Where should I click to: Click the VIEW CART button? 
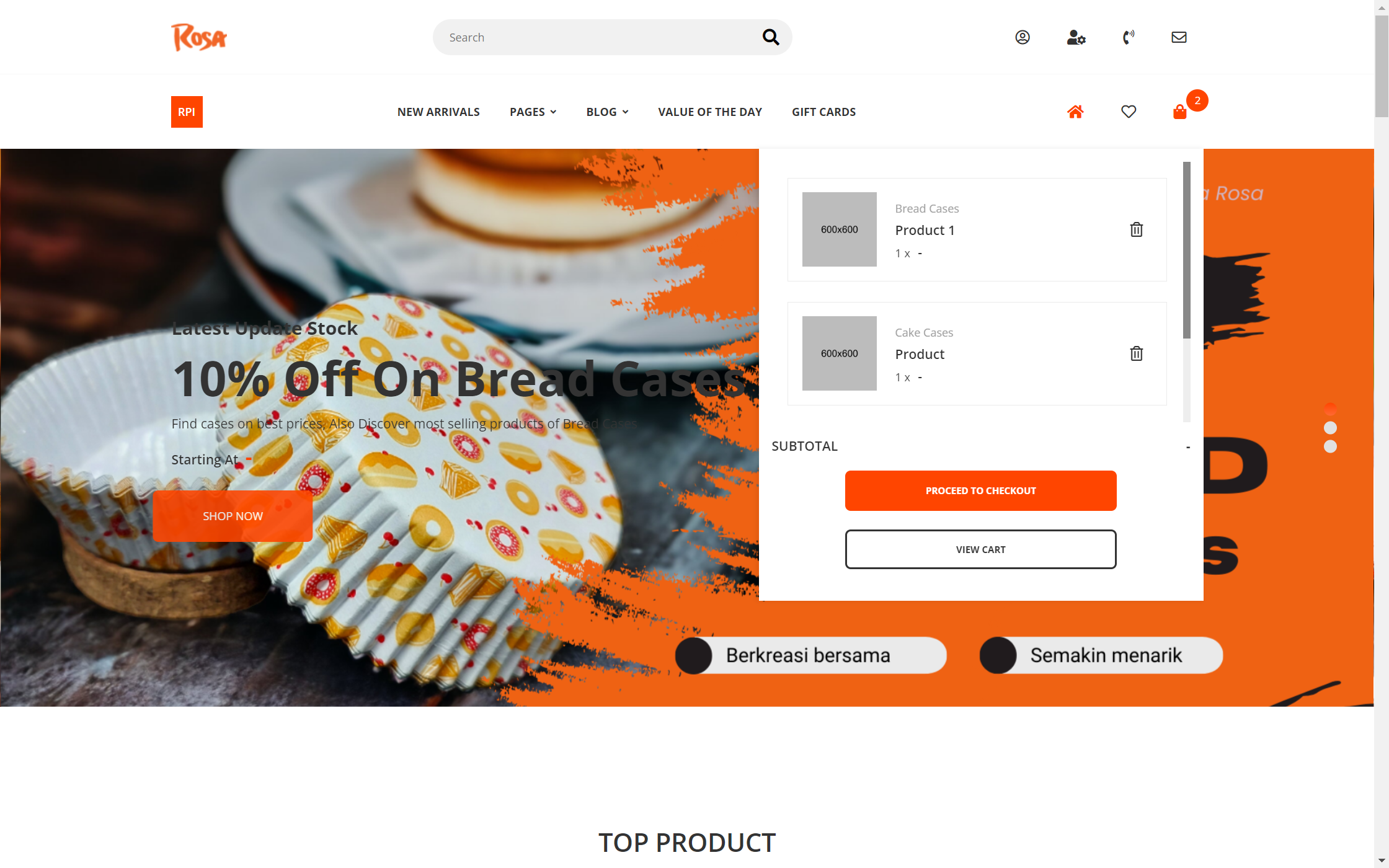pos(980,549)
